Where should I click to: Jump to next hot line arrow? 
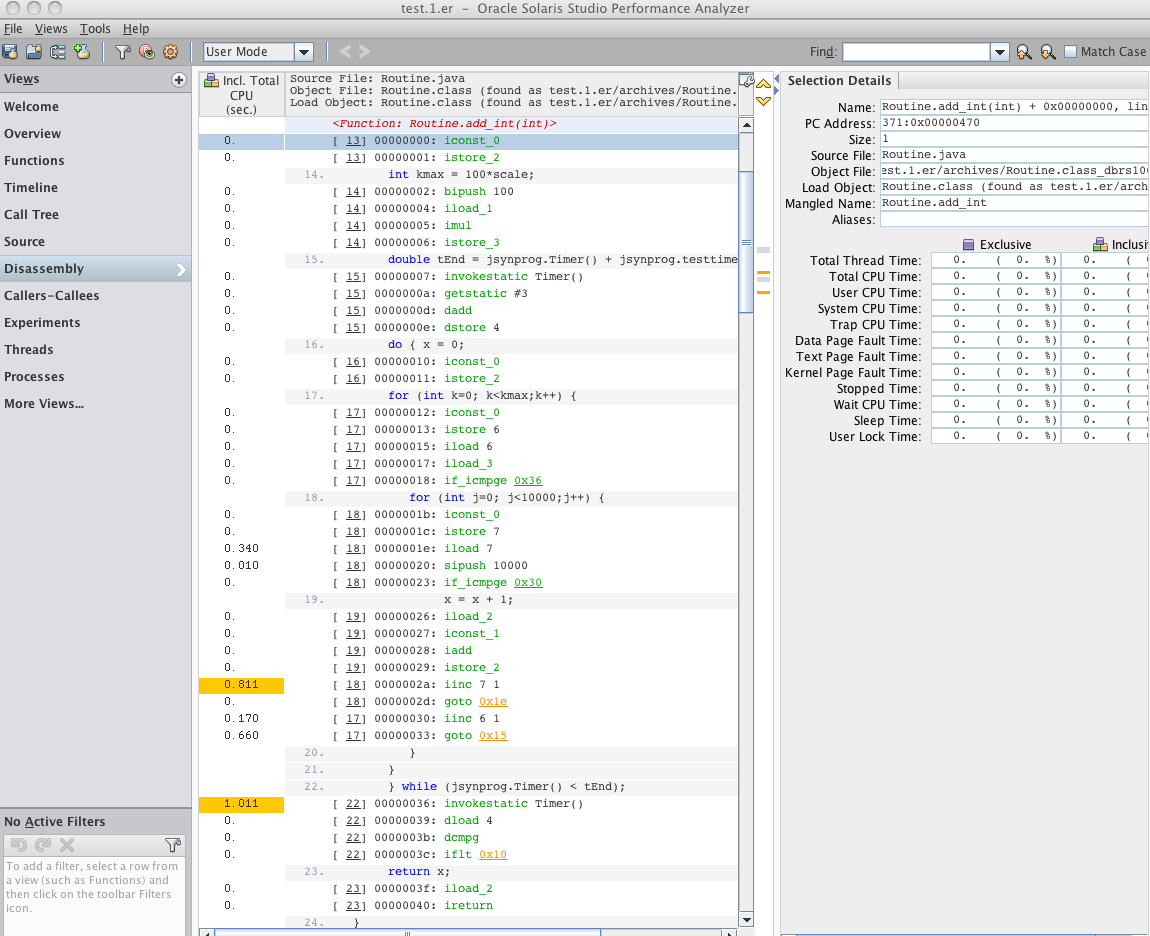(x=763, y=101)
